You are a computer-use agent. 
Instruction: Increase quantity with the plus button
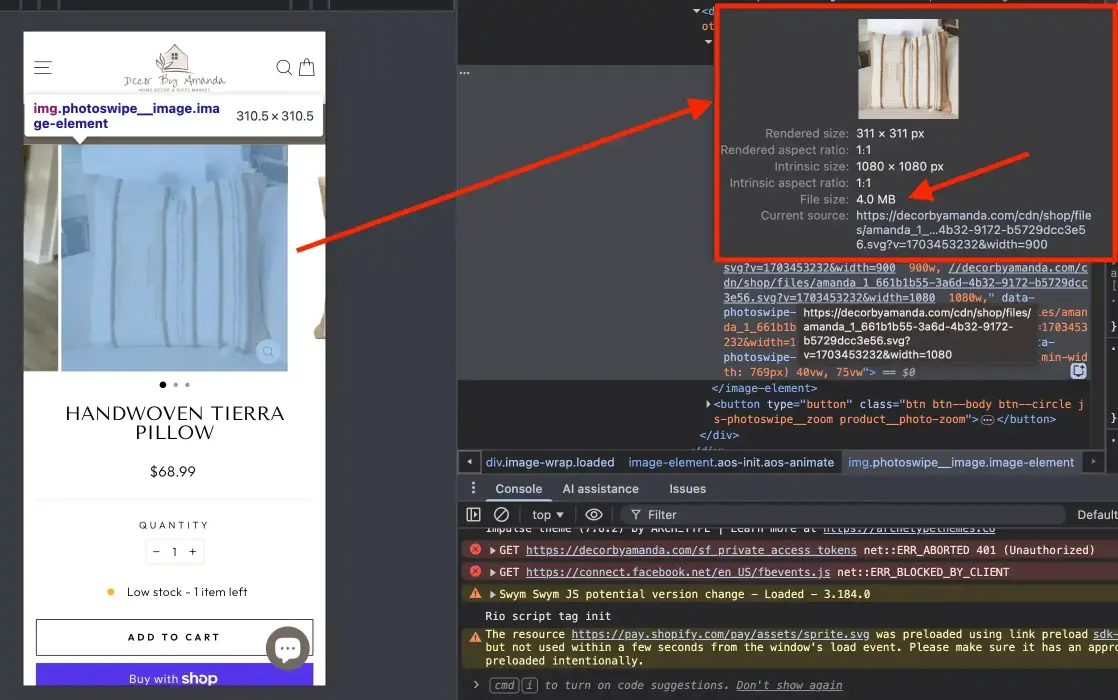[193, 552]
